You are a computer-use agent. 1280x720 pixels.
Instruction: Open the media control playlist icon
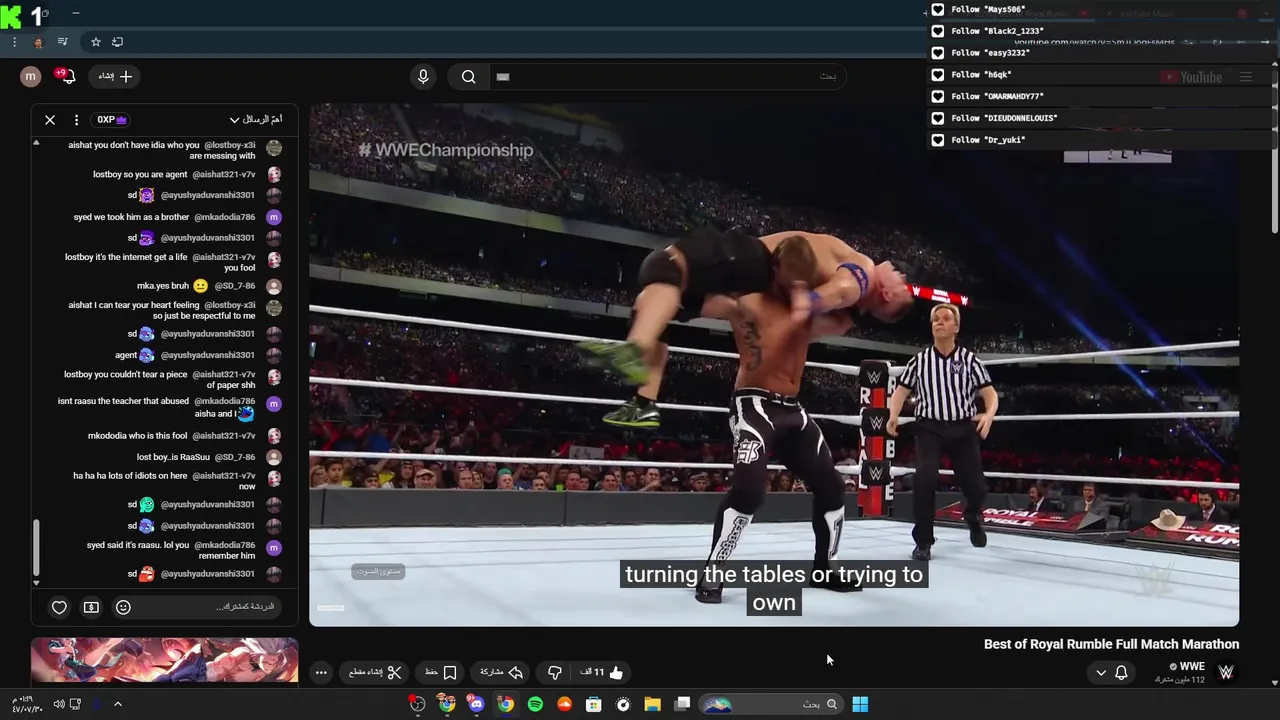coord(63,42)
